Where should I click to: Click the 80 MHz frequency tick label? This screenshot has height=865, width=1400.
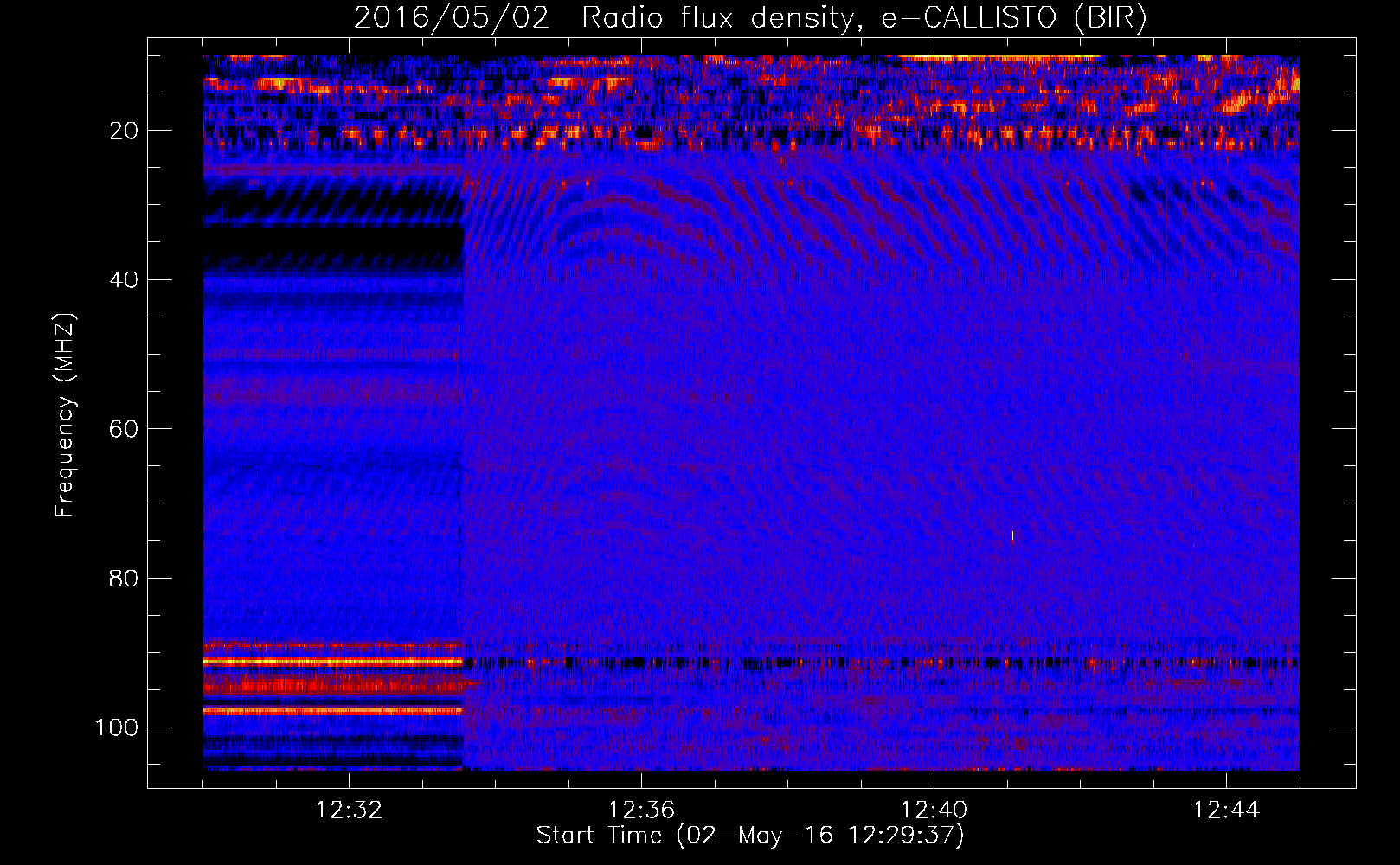125,578
